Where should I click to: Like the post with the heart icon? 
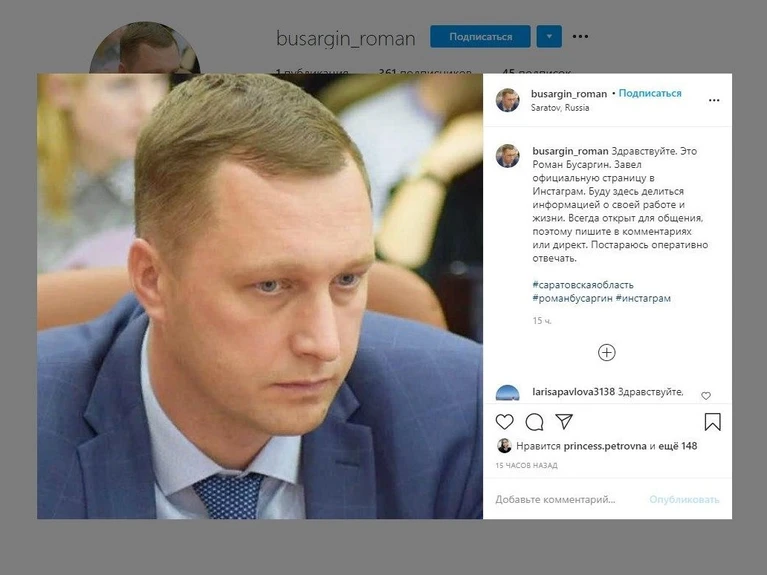click(504, 421)
